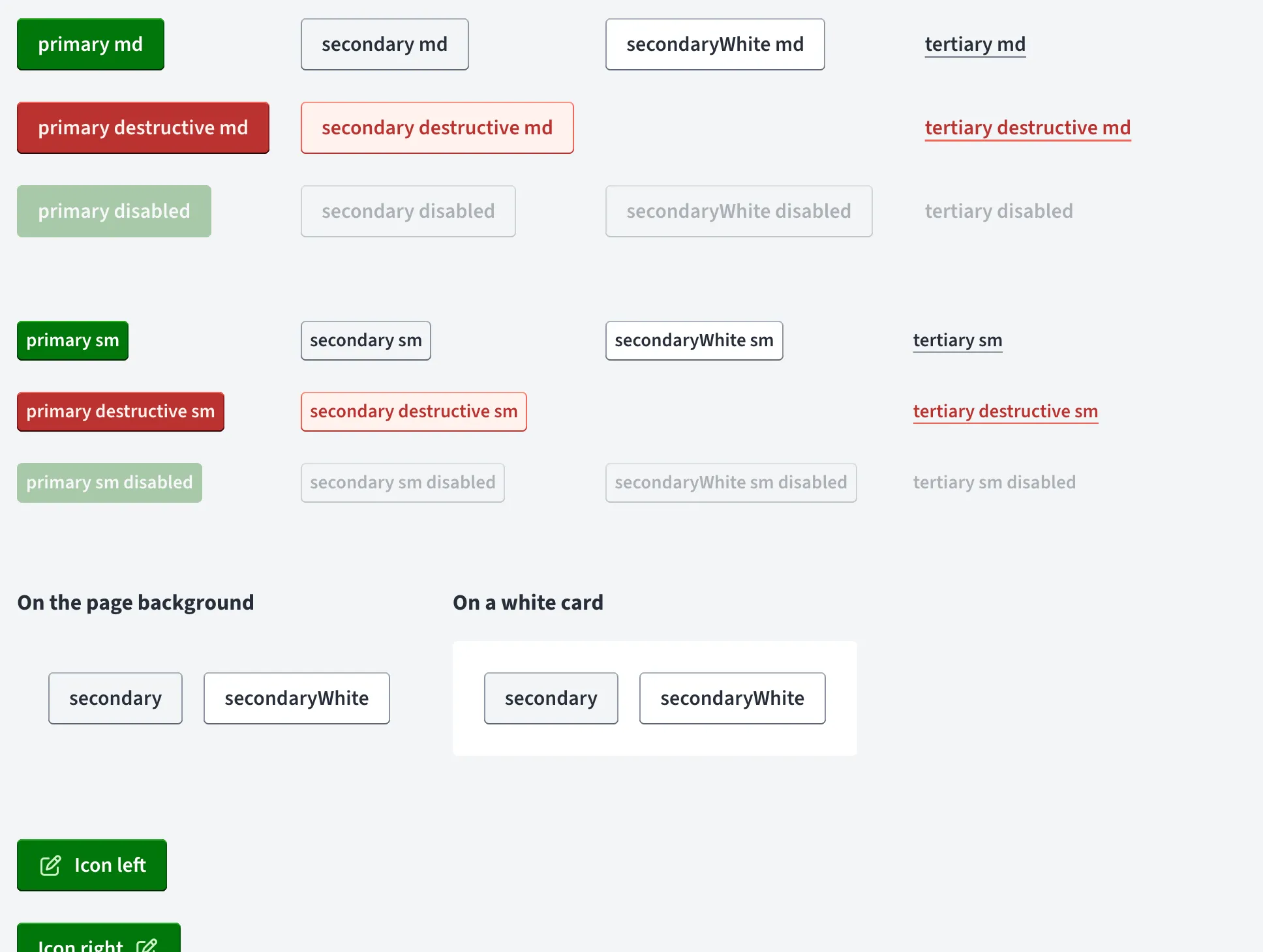Click the secondary button inside white card
Screen dimensions: 1263x952
pyautogui.click(x=551, y=698)
